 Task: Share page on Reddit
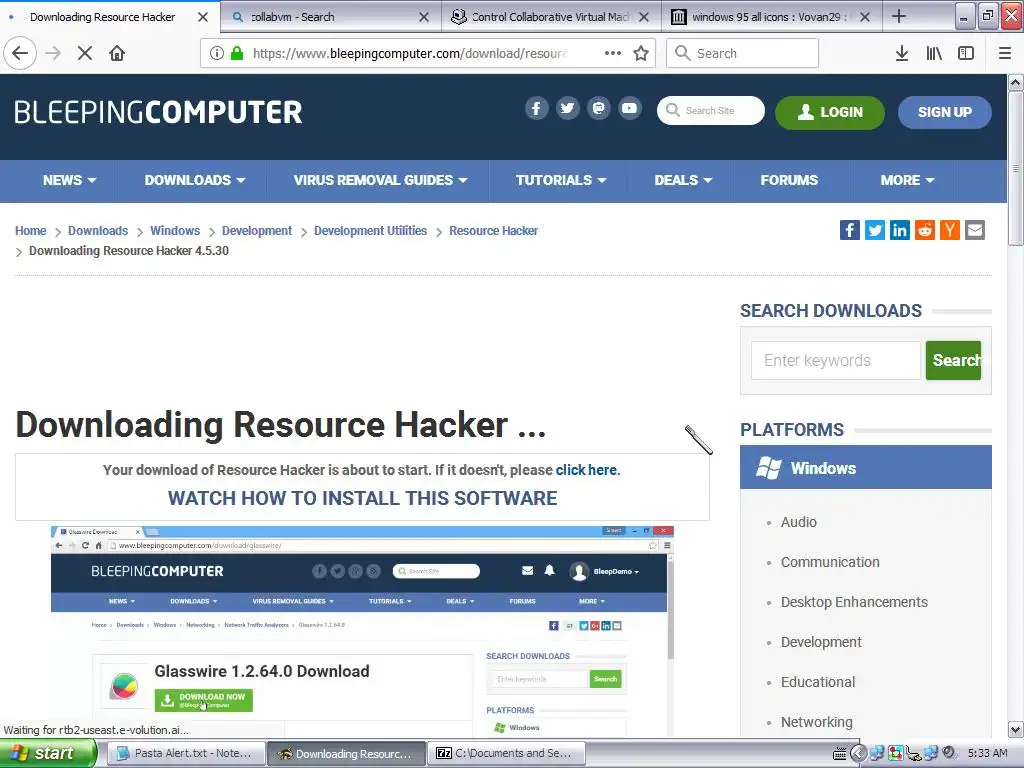pos(925,230)
